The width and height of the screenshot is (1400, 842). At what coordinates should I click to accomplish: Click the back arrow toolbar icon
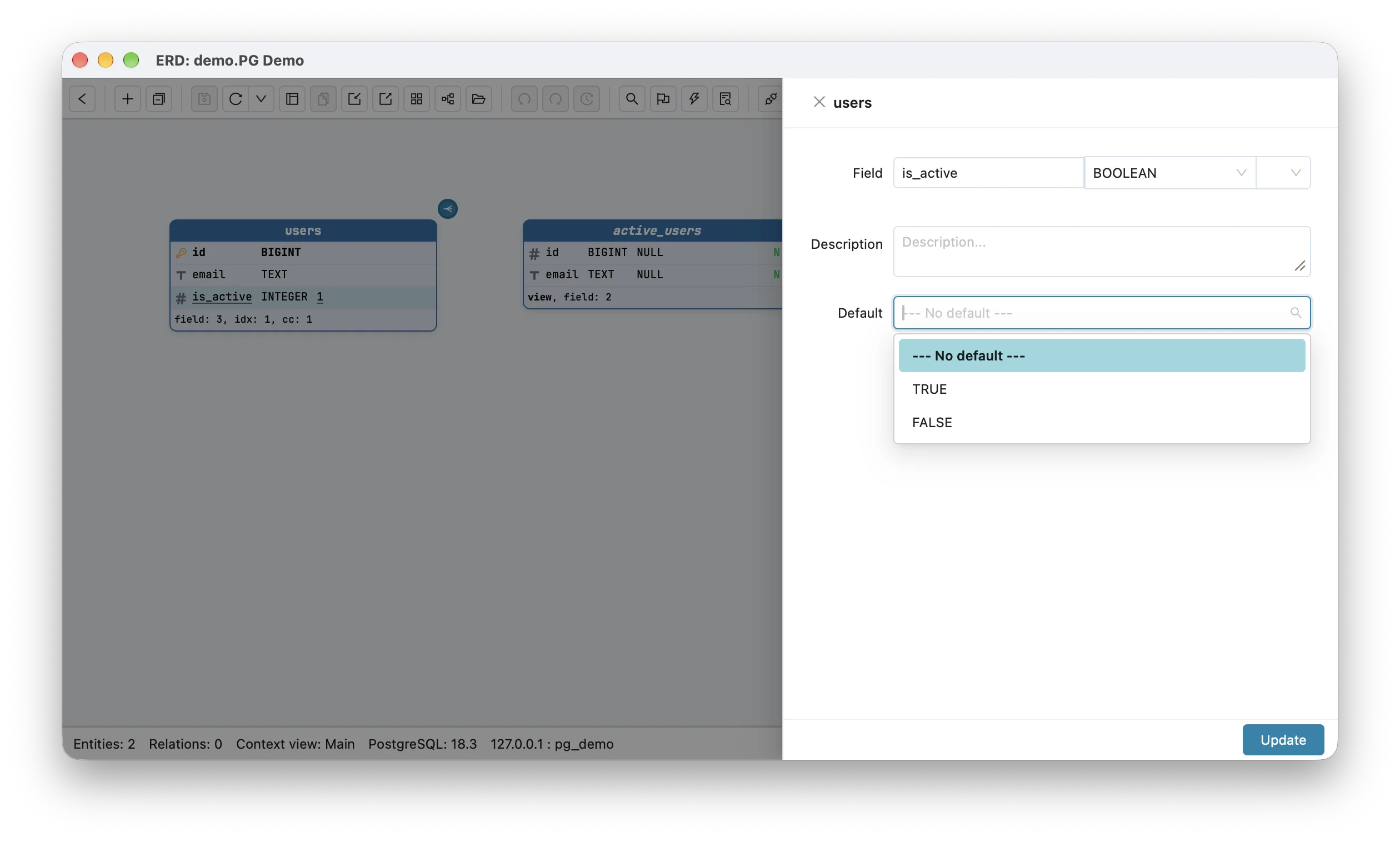[x=82, y=99]
